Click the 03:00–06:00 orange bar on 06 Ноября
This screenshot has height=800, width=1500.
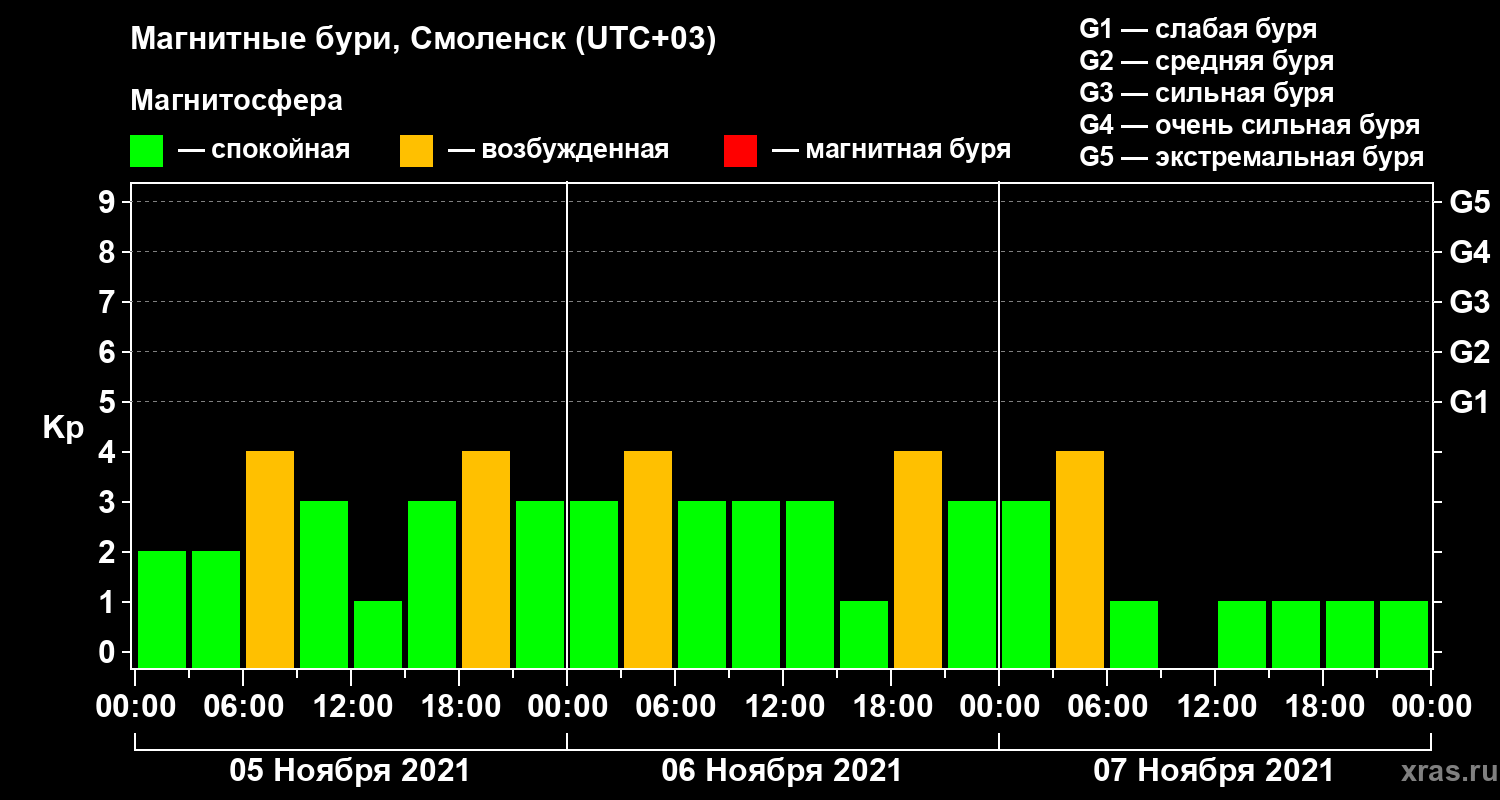click(x=648, y=559)
